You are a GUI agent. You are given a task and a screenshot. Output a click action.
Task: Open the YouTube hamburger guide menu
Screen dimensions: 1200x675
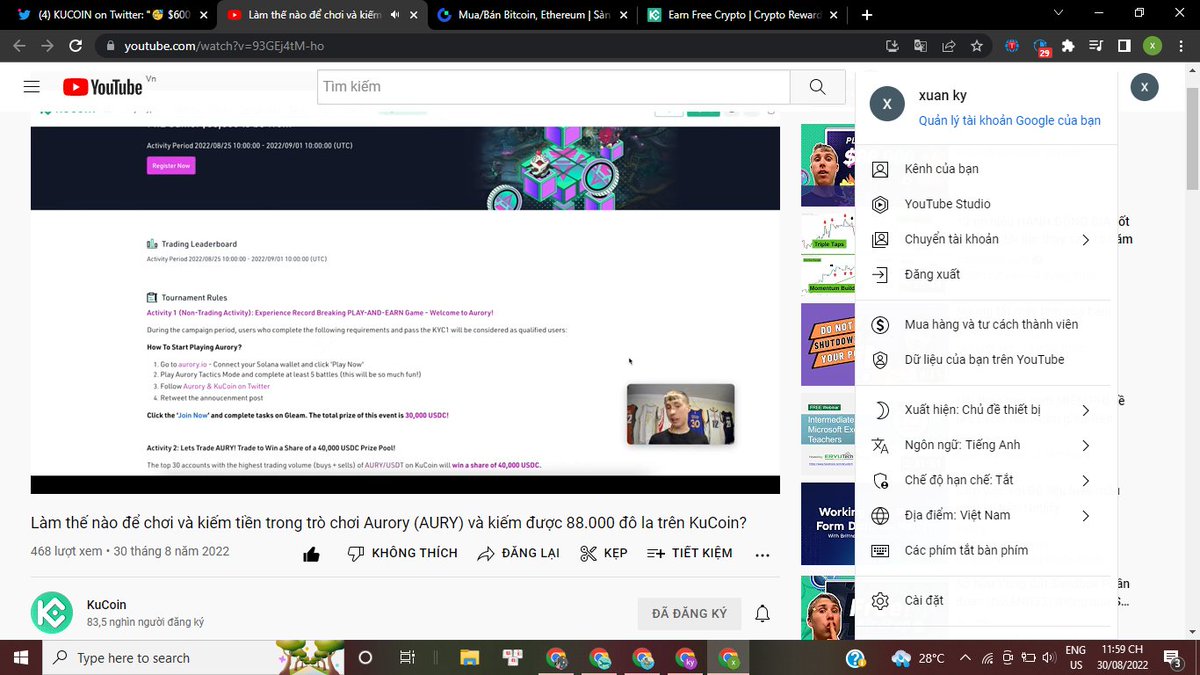point(32,87)
